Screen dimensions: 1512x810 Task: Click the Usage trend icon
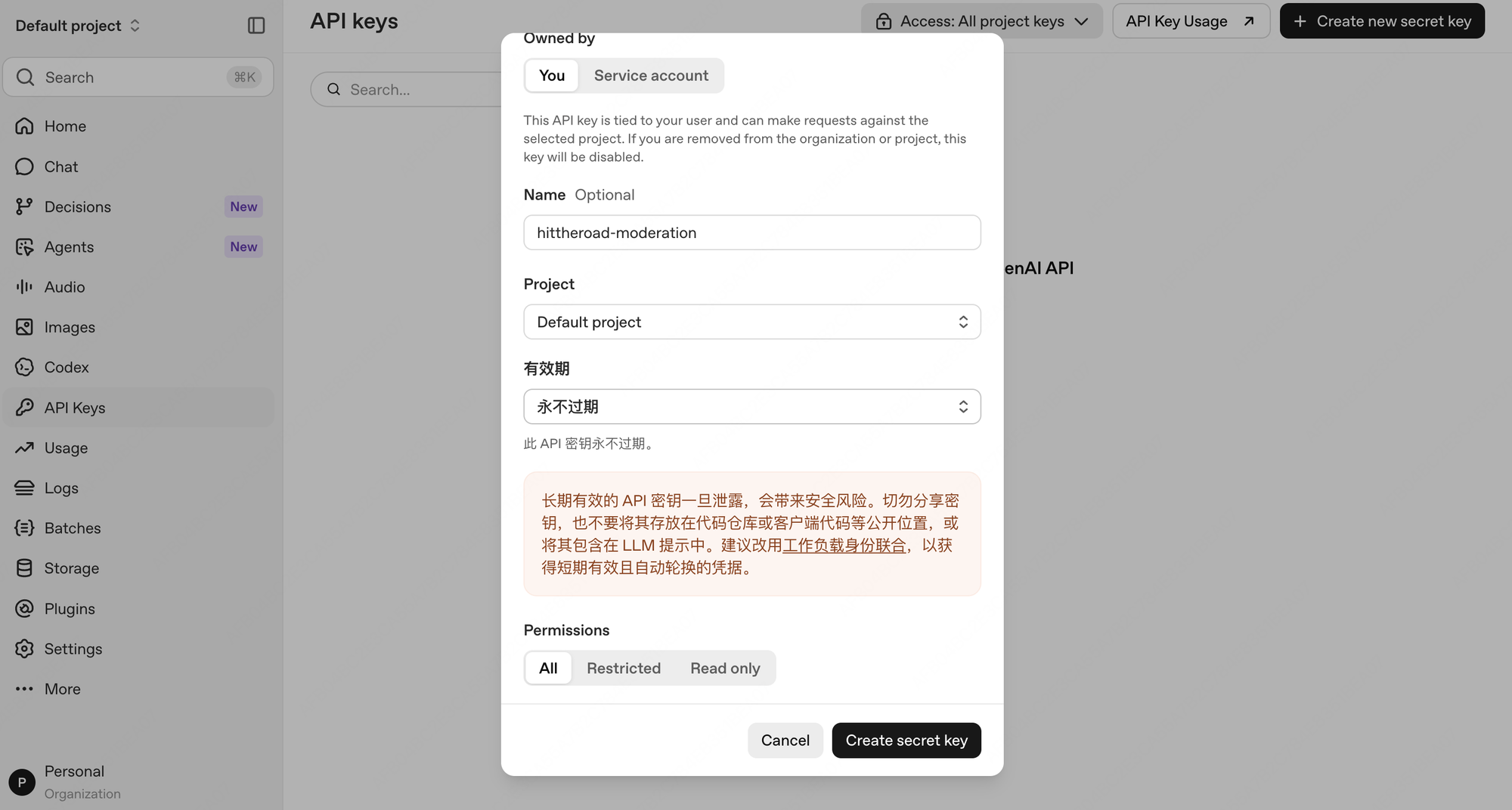(24, 447)
